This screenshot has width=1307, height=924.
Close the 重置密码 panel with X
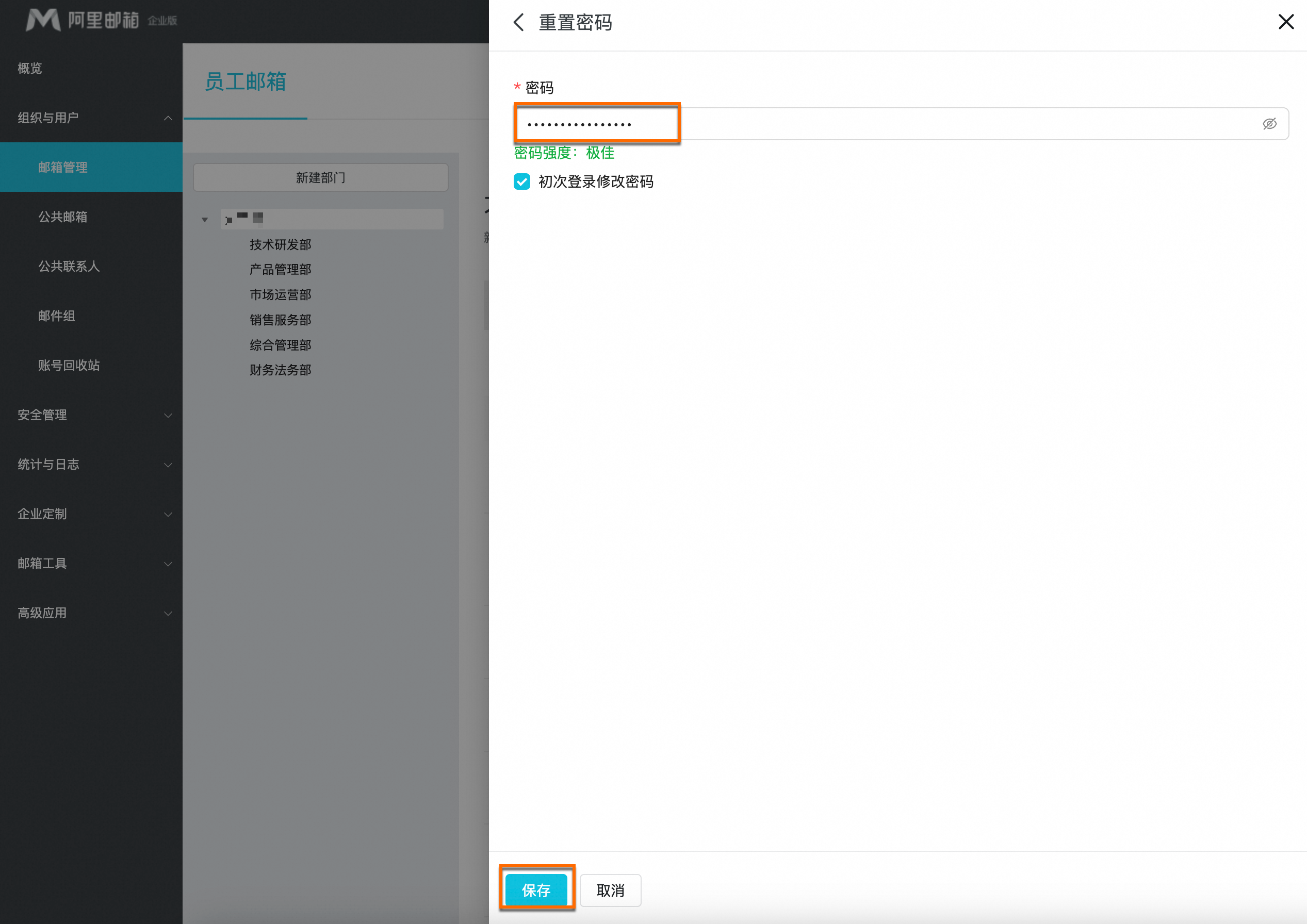click(1286, 22)
